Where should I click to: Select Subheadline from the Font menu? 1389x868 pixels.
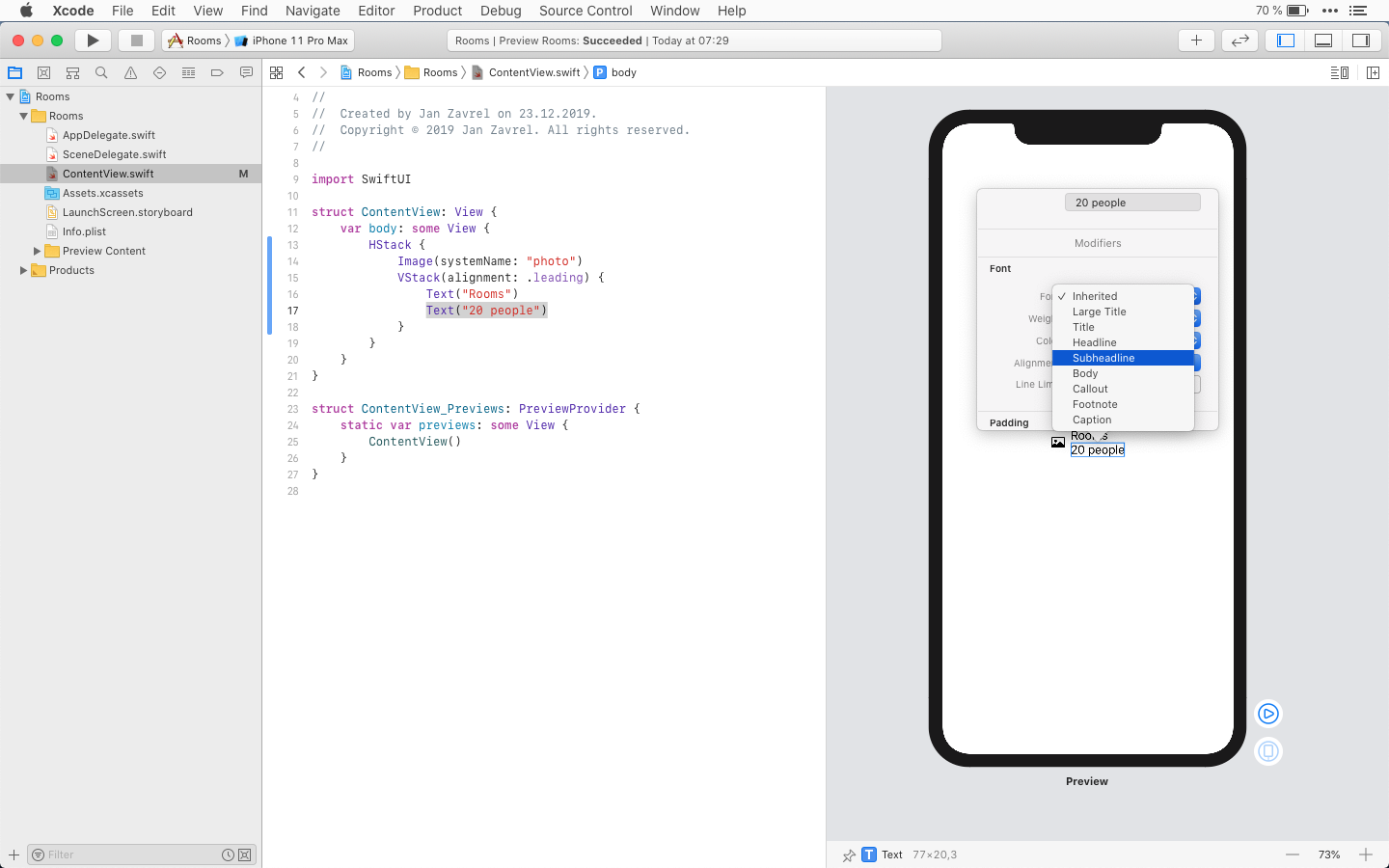pyautogui.click(x=1103, y=357)
